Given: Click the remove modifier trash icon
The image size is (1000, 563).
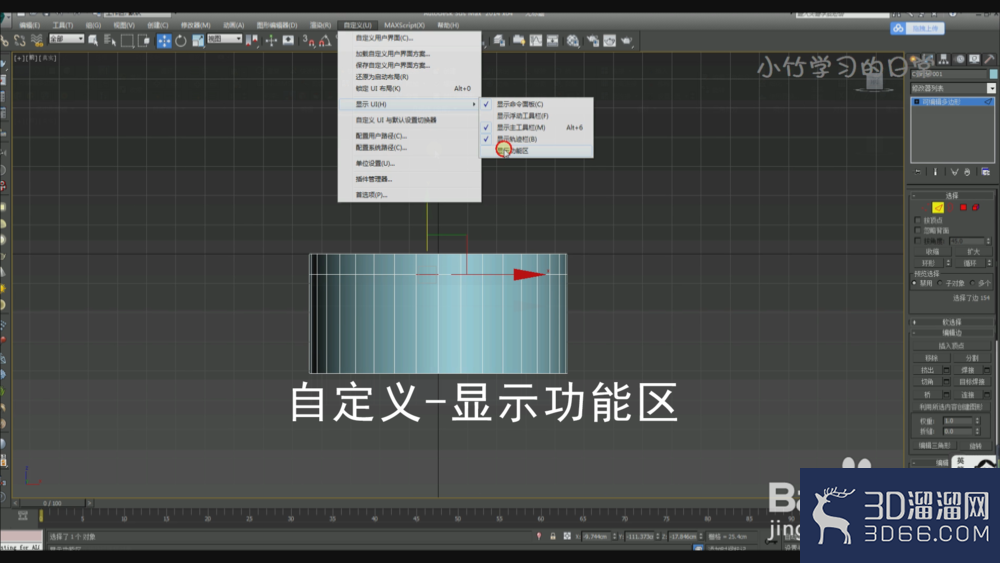Looking at the screenshot, I should (x=967, y=172).
